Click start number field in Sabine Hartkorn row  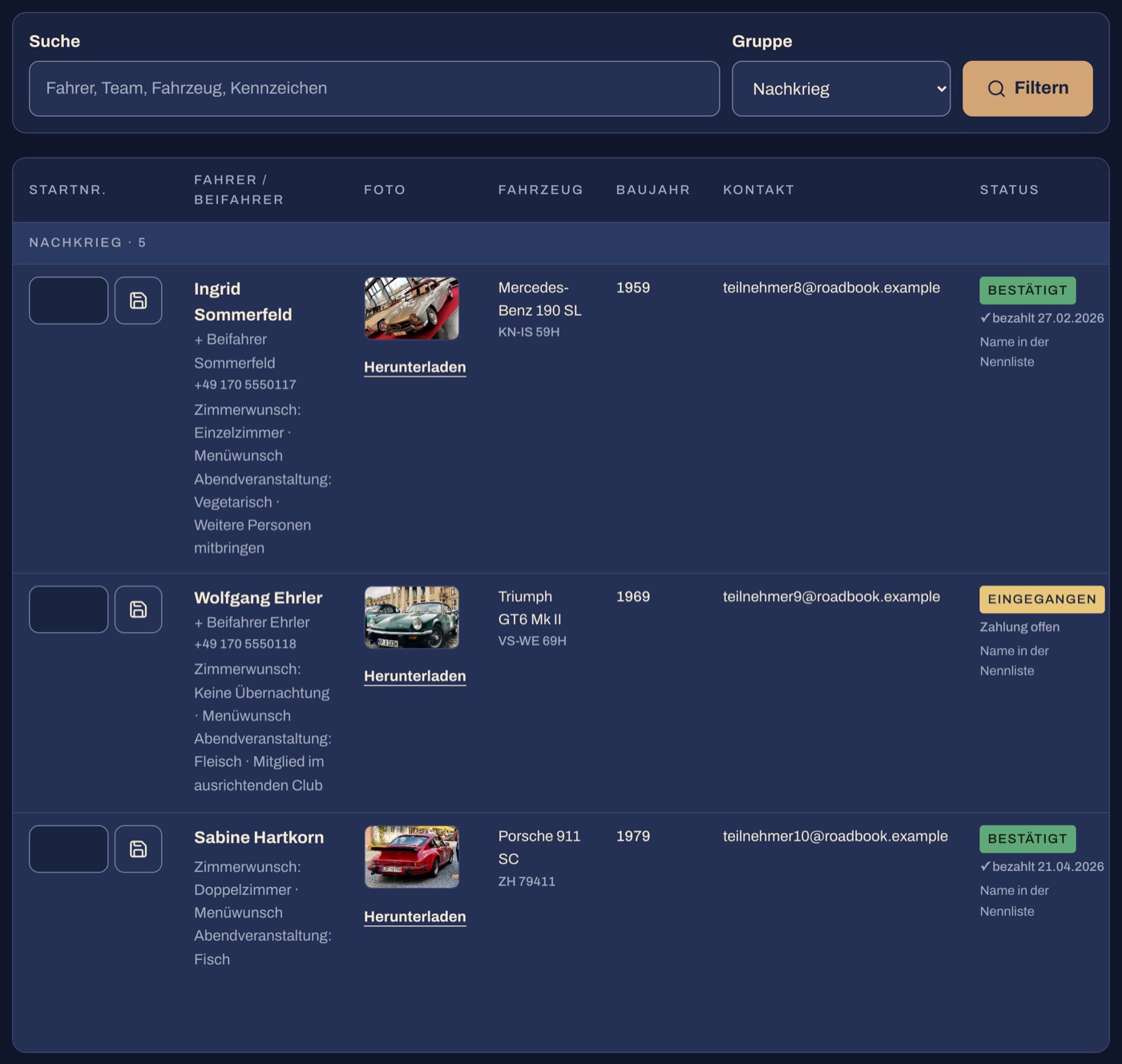coord(69,849)
